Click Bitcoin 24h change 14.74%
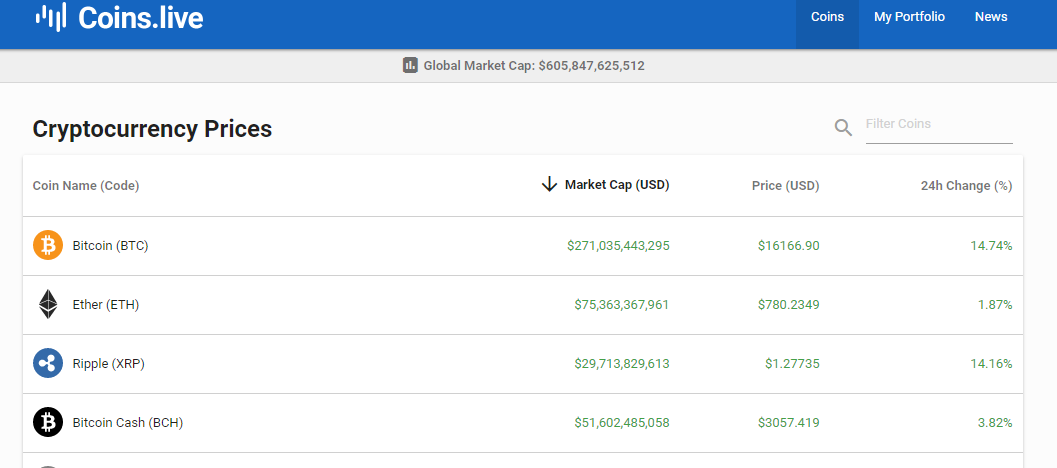The image size is (1057, 468). 991,246
